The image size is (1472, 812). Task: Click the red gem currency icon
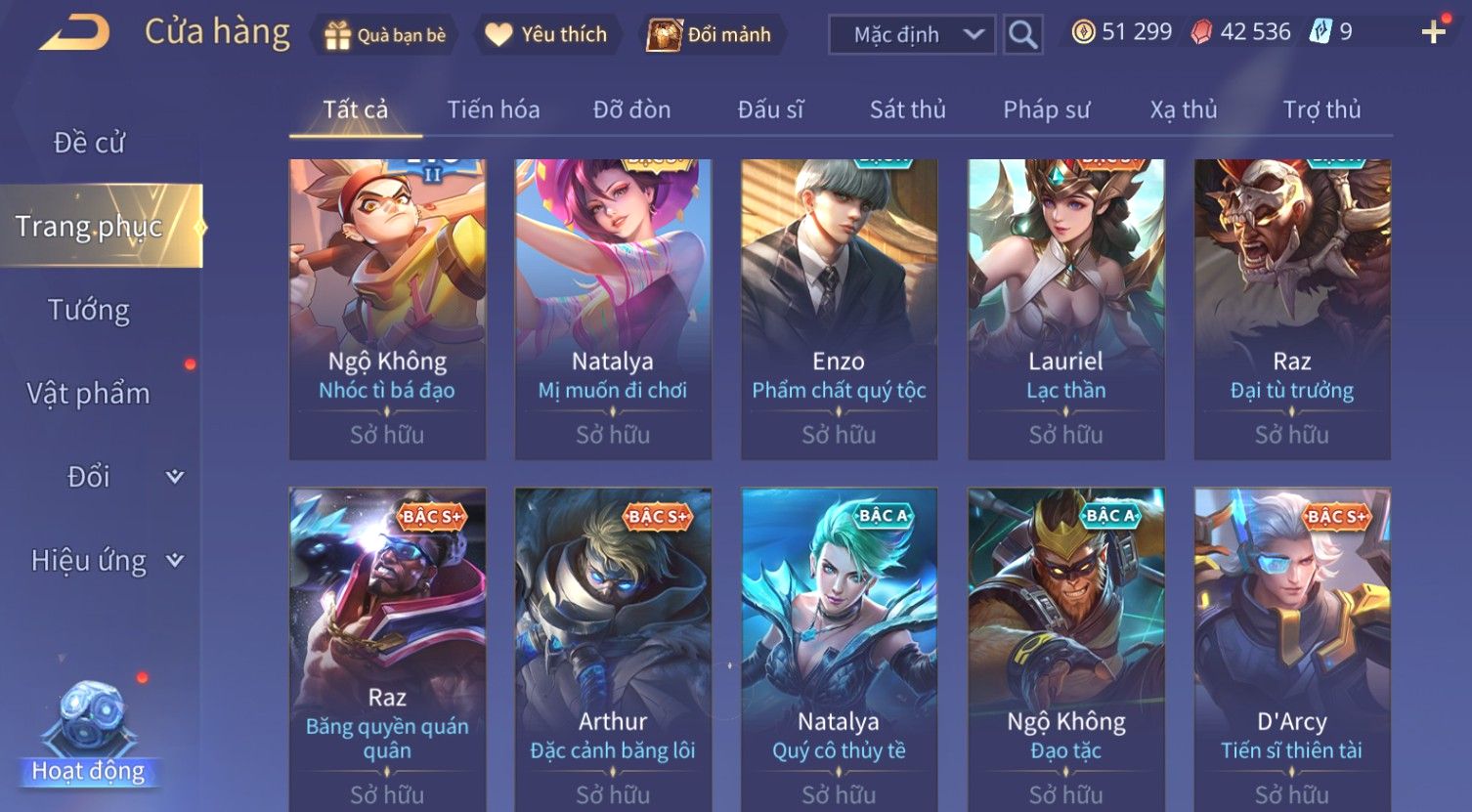coord(1201,32)
